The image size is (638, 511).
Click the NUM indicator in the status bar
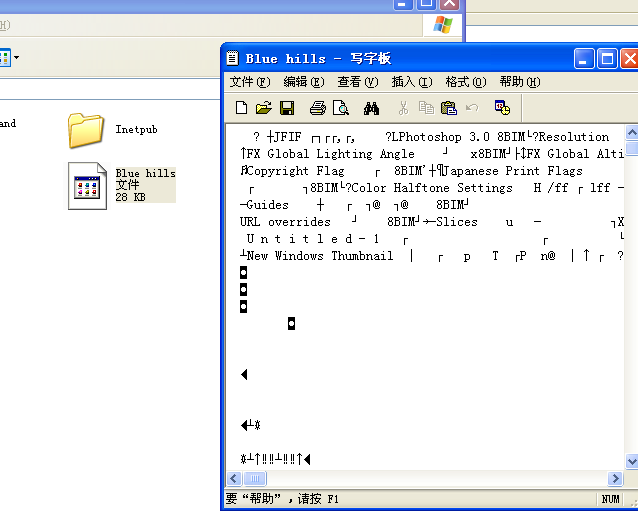pyautogui.click(x=610, y=499)
